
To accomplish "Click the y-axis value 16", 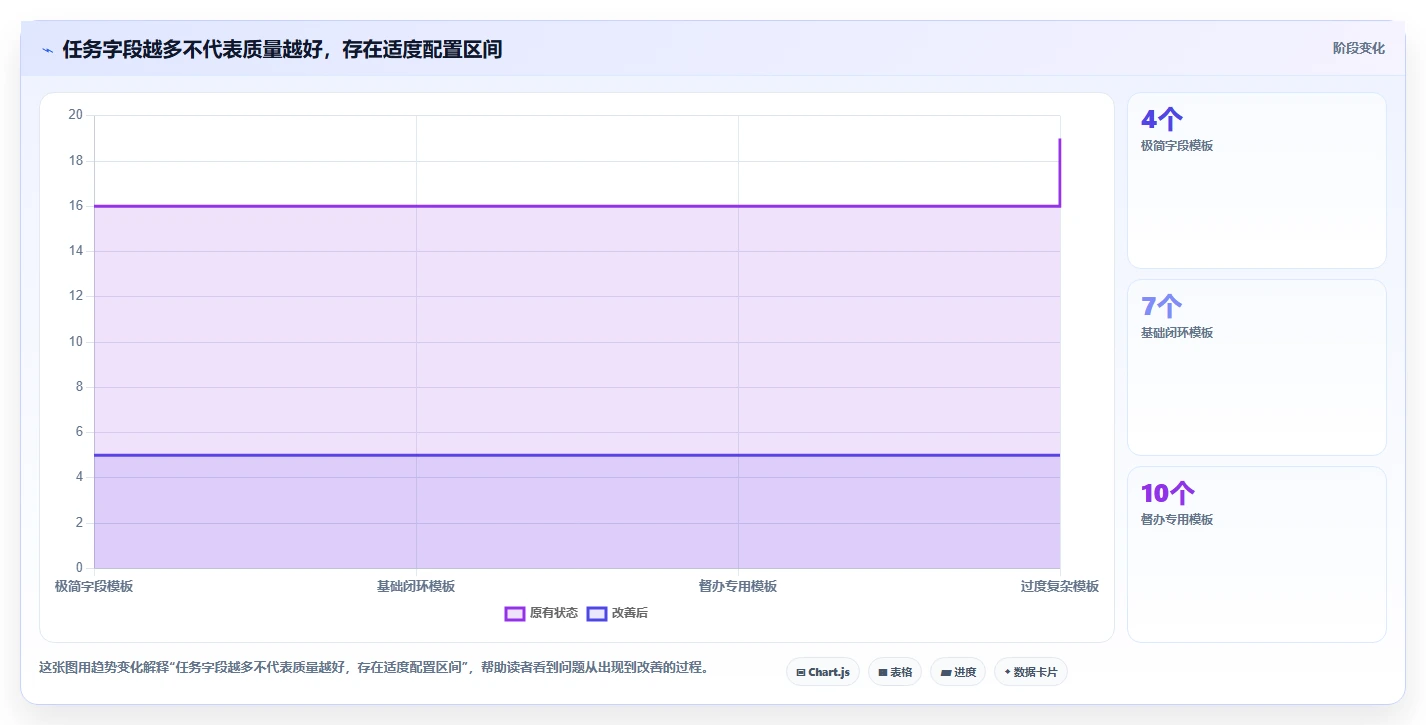I will click(x=75, y=206).
